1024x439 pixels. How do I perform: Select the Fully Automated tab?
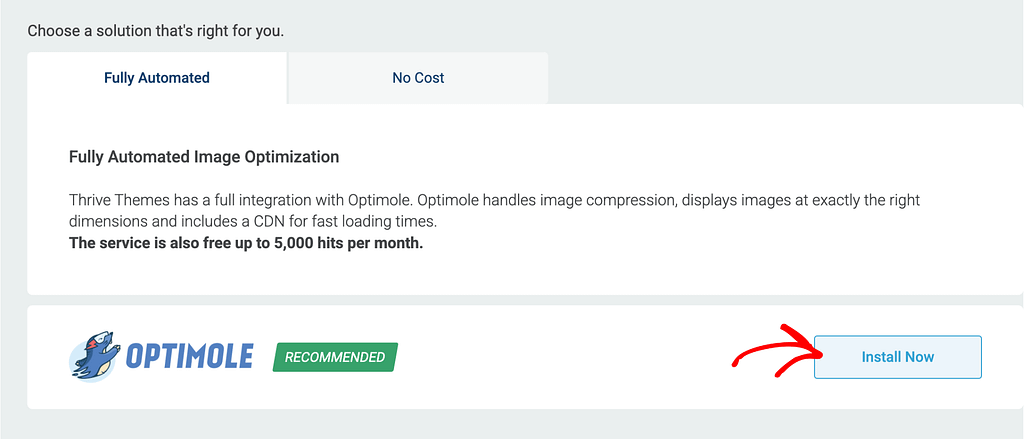157,78
